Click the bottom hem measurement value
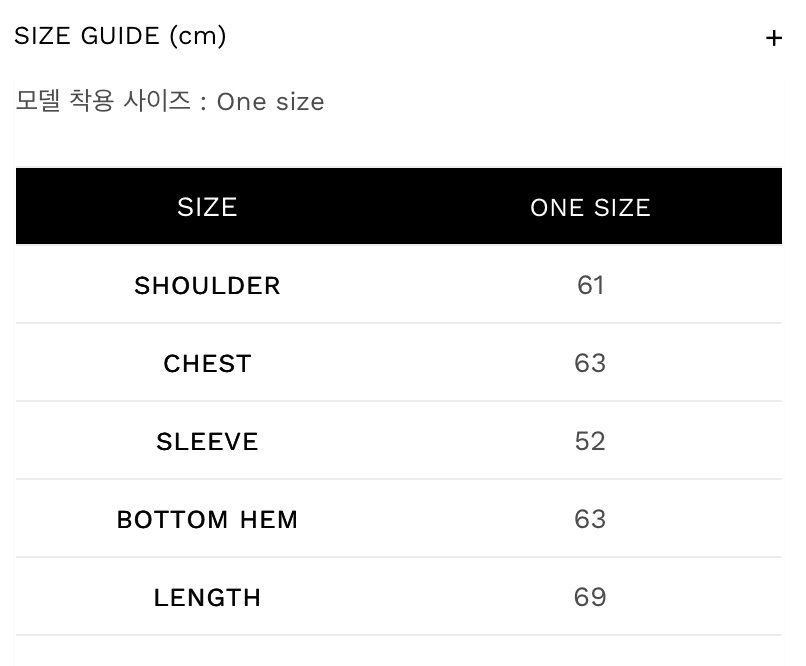Screen dimensions: 806x666 click(x=590, y=519)
